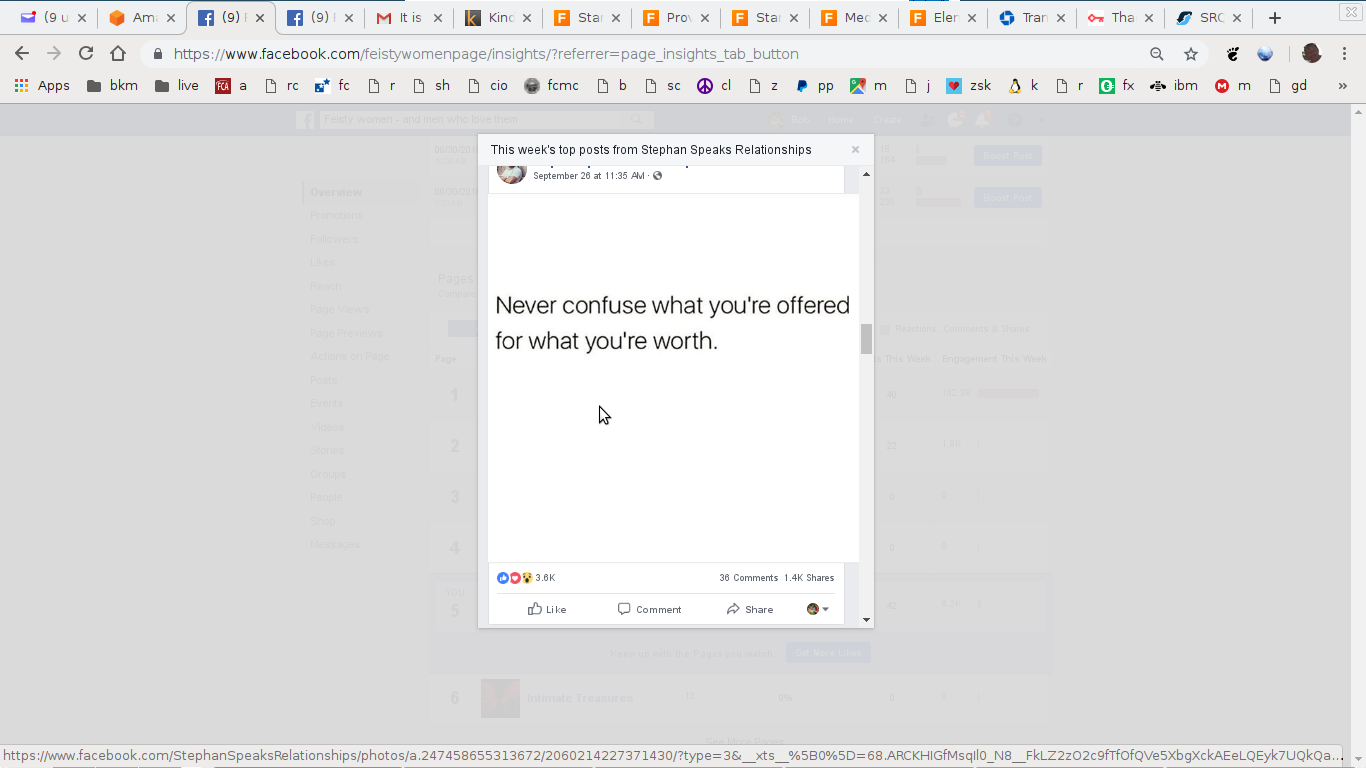Viewport: 1366px width, 768px height.
Task: Open the bkm bookmarks folder
Action: click(x=112, y=86)
